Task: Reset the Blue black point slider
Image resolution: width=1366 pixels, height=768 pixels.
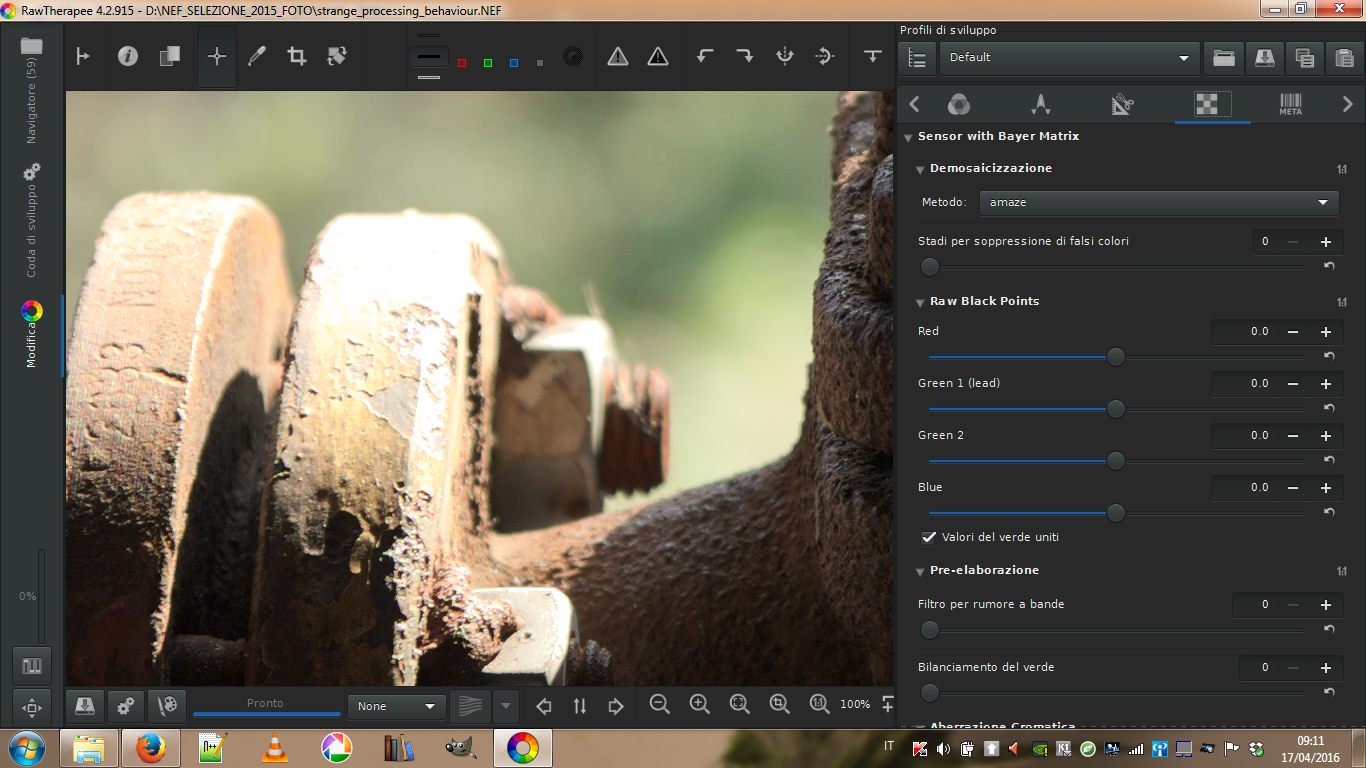Action: click(x=1329, y=512)
